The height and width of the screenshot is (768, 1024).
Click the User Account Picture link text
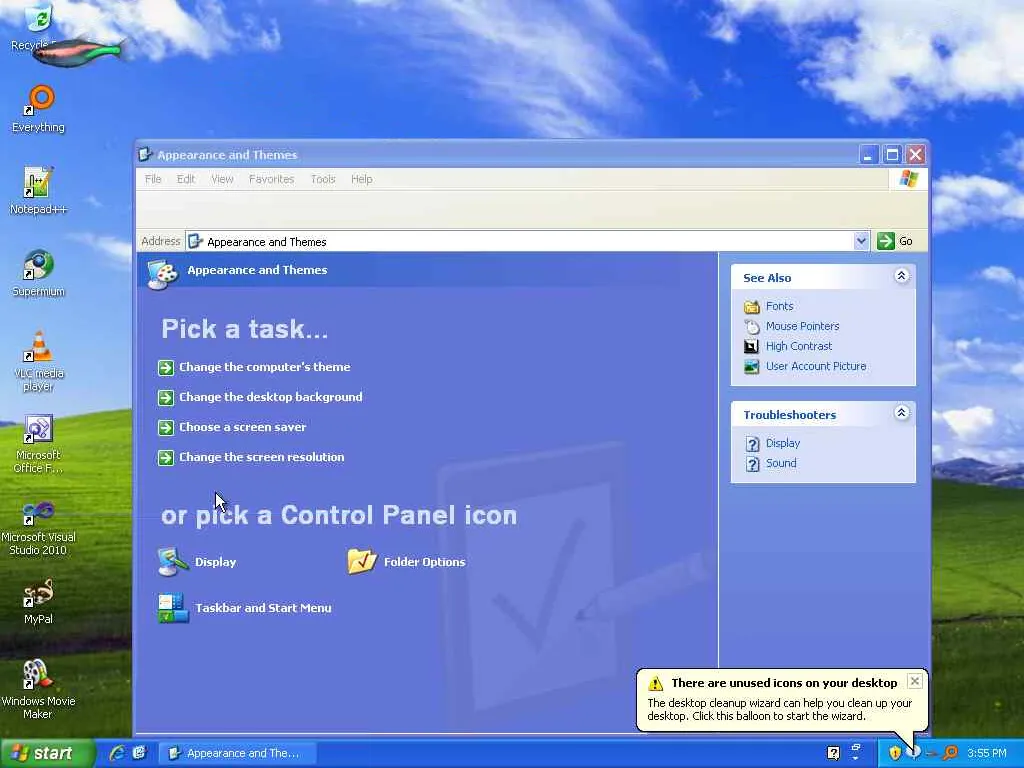[x=816, y=366]
